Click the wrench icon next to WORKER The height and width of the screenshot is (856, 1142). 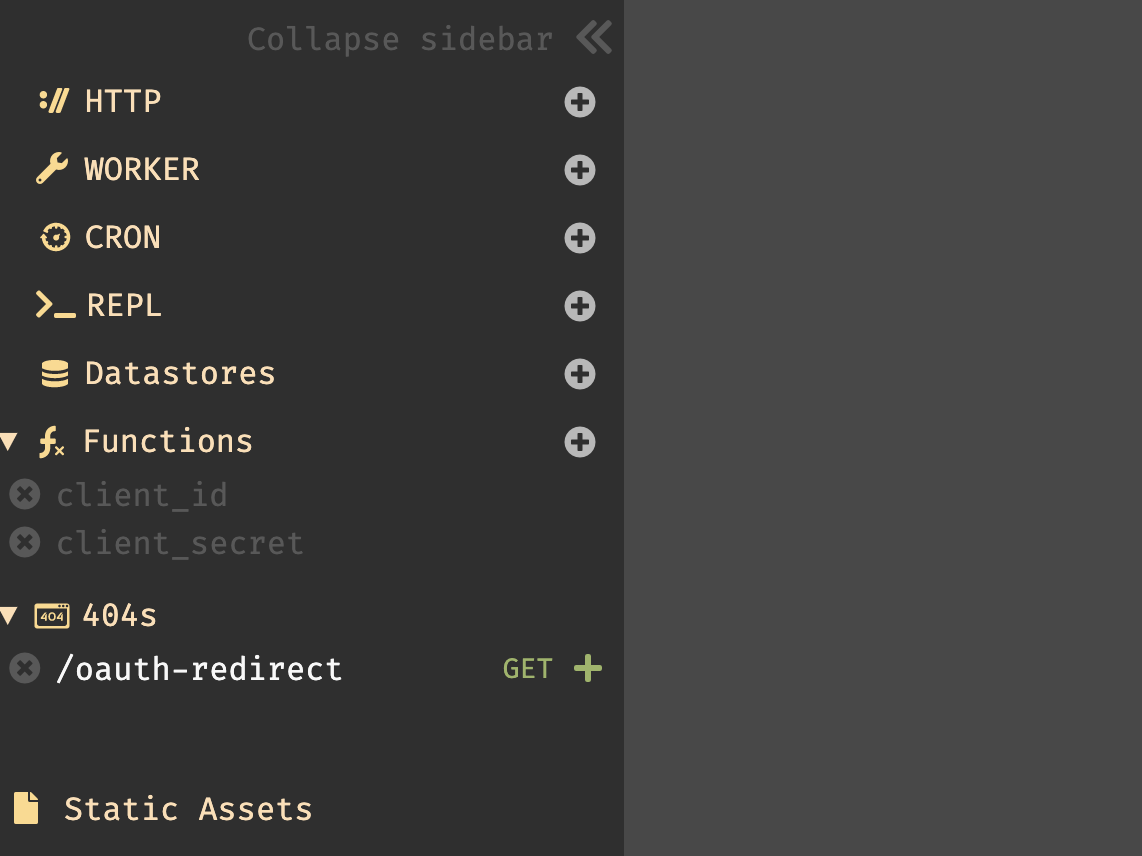[x=52, y=169]
